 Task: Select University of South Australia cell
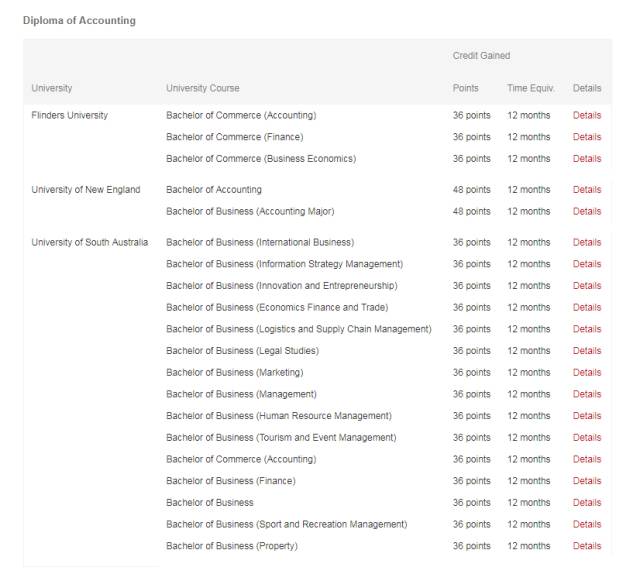point(89,243)
